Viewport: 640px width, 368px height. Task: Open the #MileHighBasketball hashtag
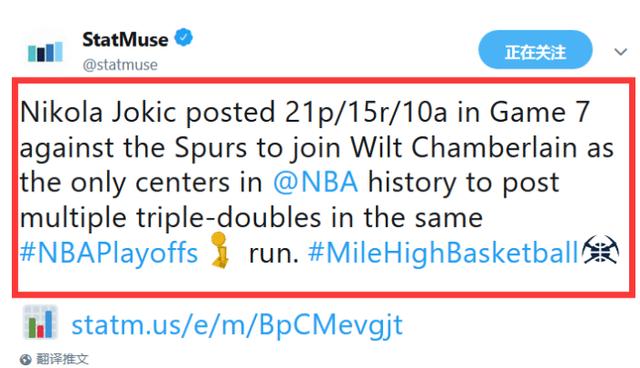[x=443, y=253]
